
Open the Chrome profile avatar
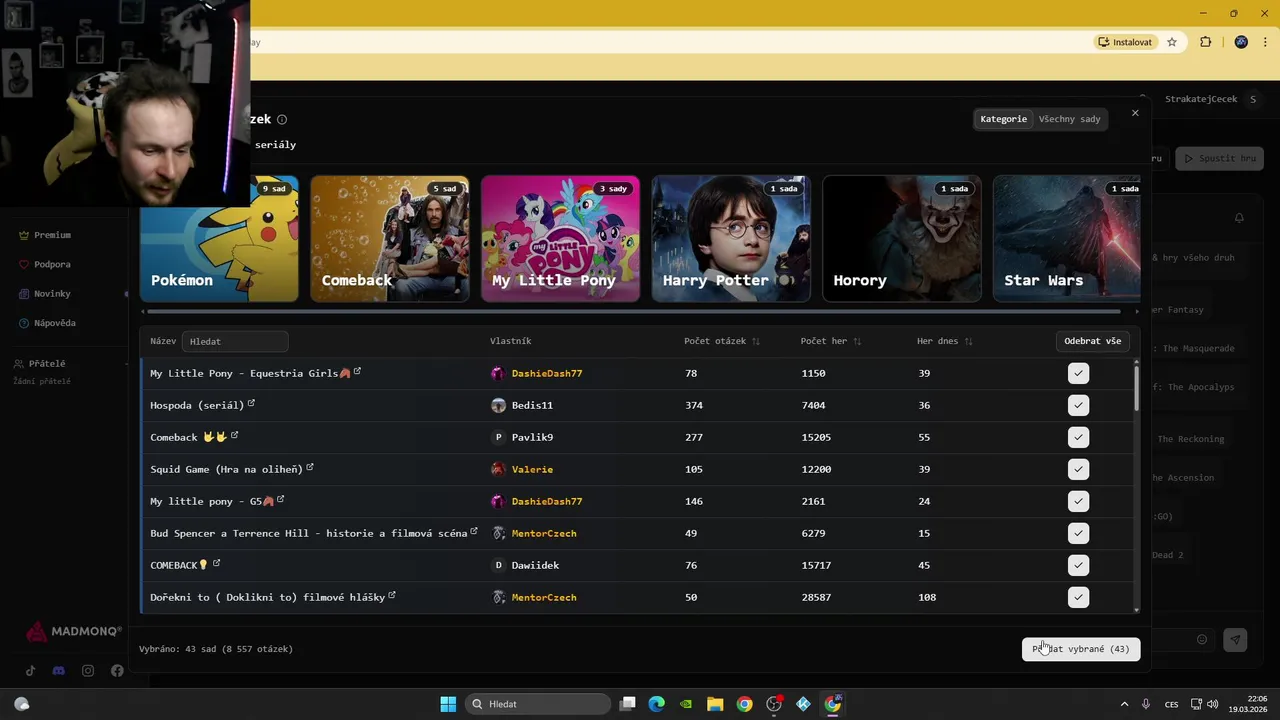pos(1241,42)
